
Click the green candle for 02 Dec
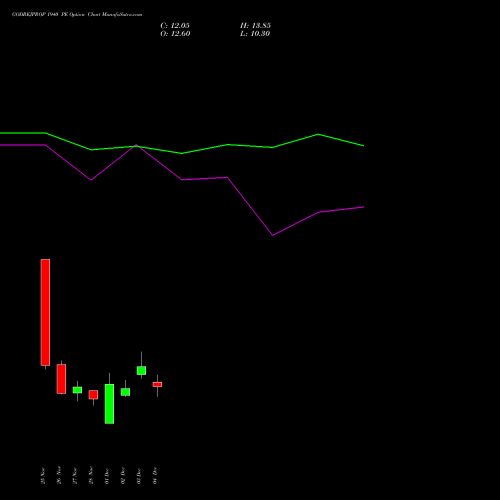tap(125, 392)
